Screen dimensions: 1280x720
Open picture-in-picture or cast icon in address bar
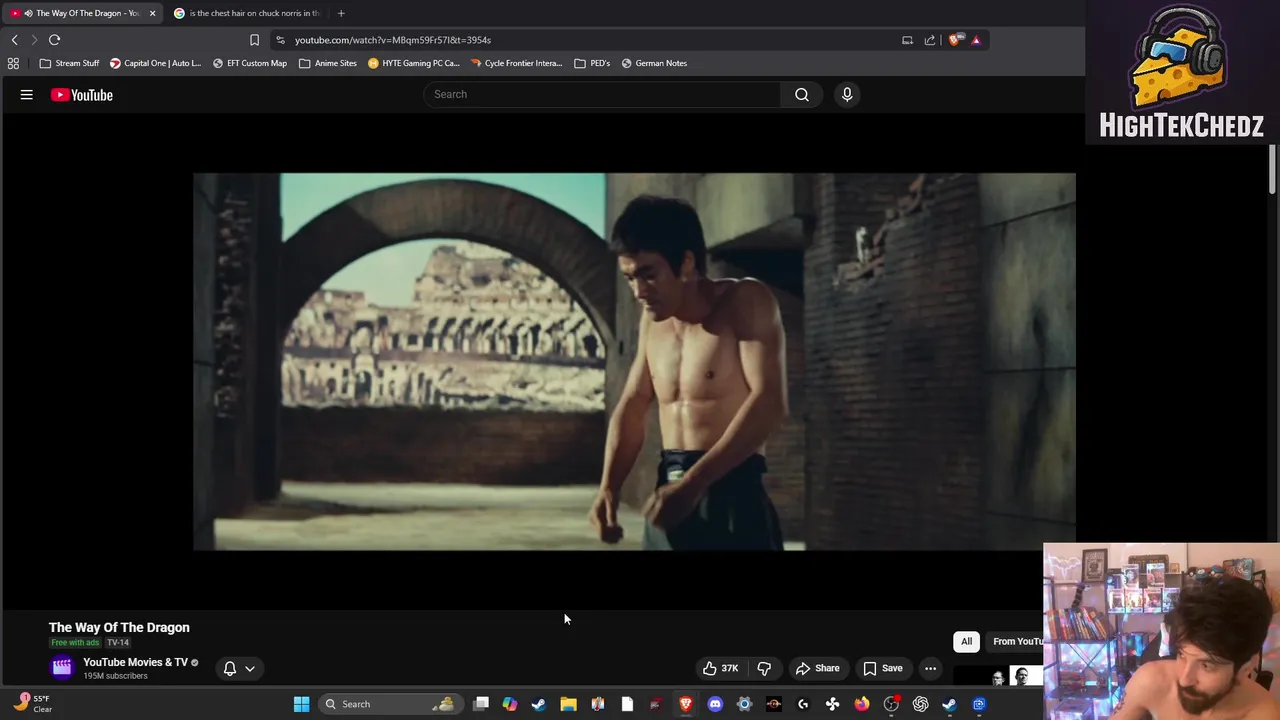pos(907,40)
